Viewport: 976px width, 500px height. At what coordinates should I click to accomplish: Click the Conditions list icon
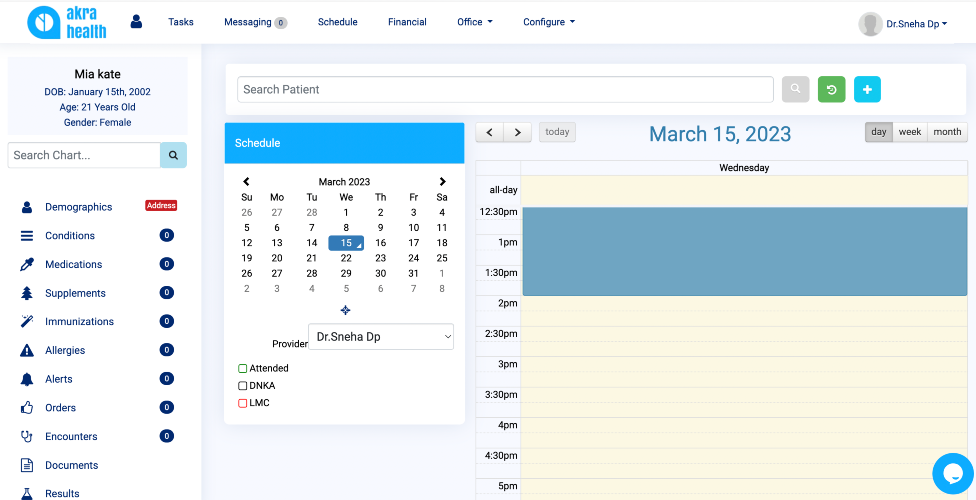pyautogui.click(x=27, y=235)
